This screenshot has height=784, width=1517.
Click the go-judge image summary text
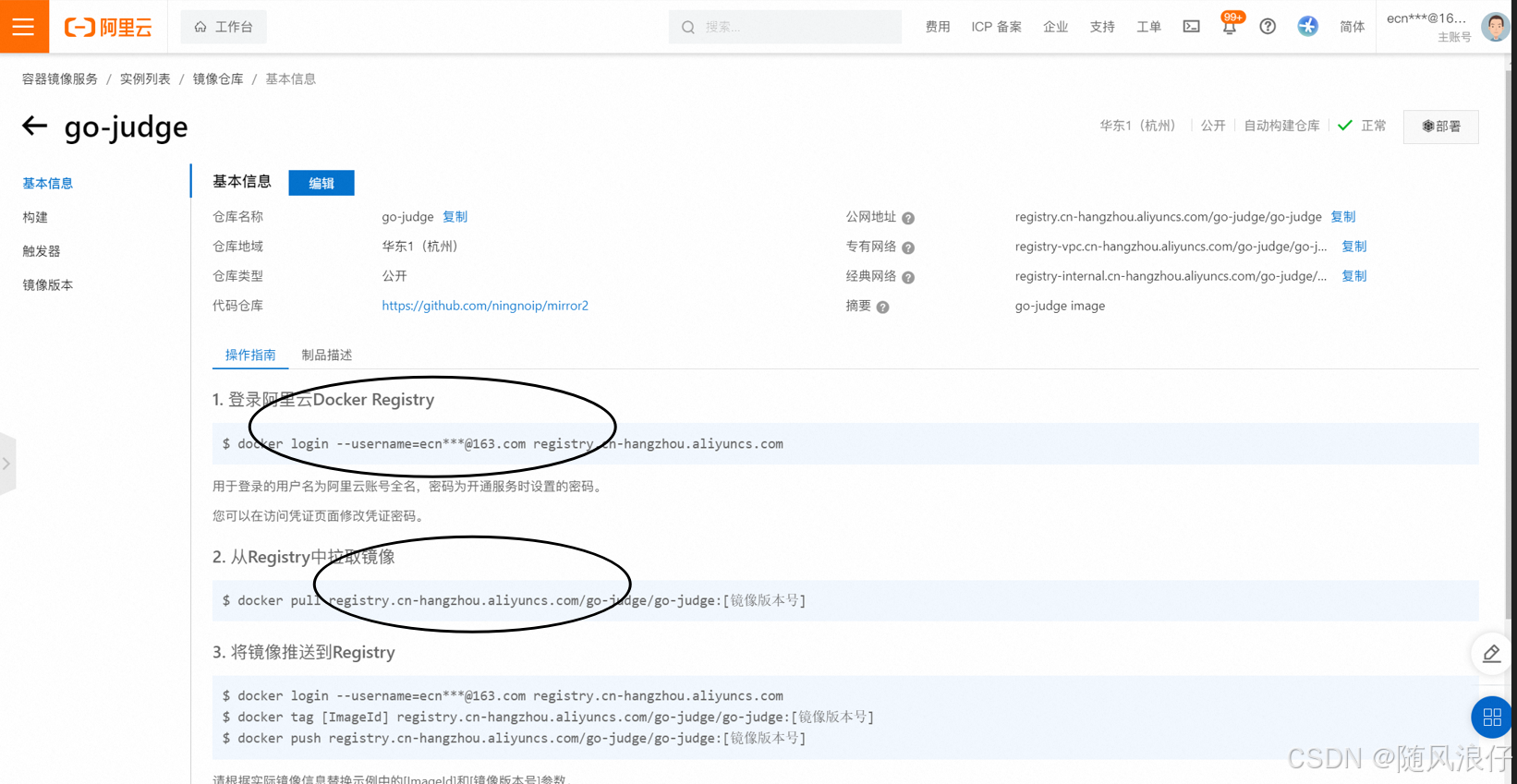point(1060,306)
